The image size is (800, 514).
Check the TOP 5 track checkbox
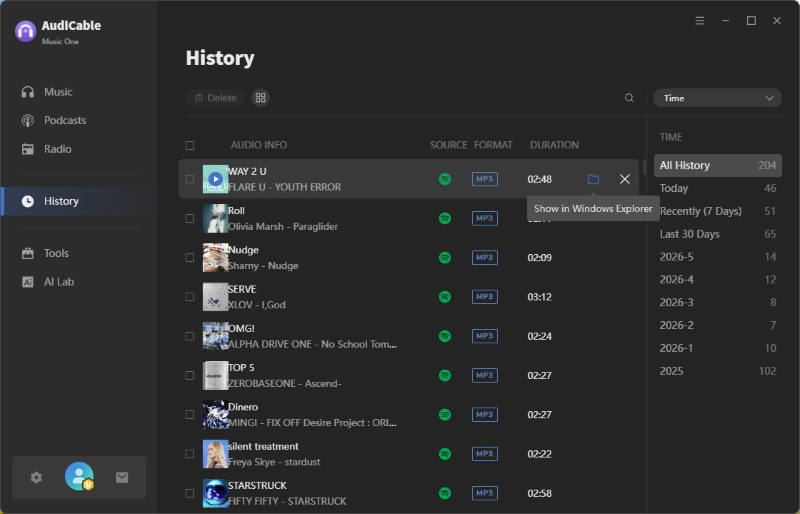click(190, 376)
